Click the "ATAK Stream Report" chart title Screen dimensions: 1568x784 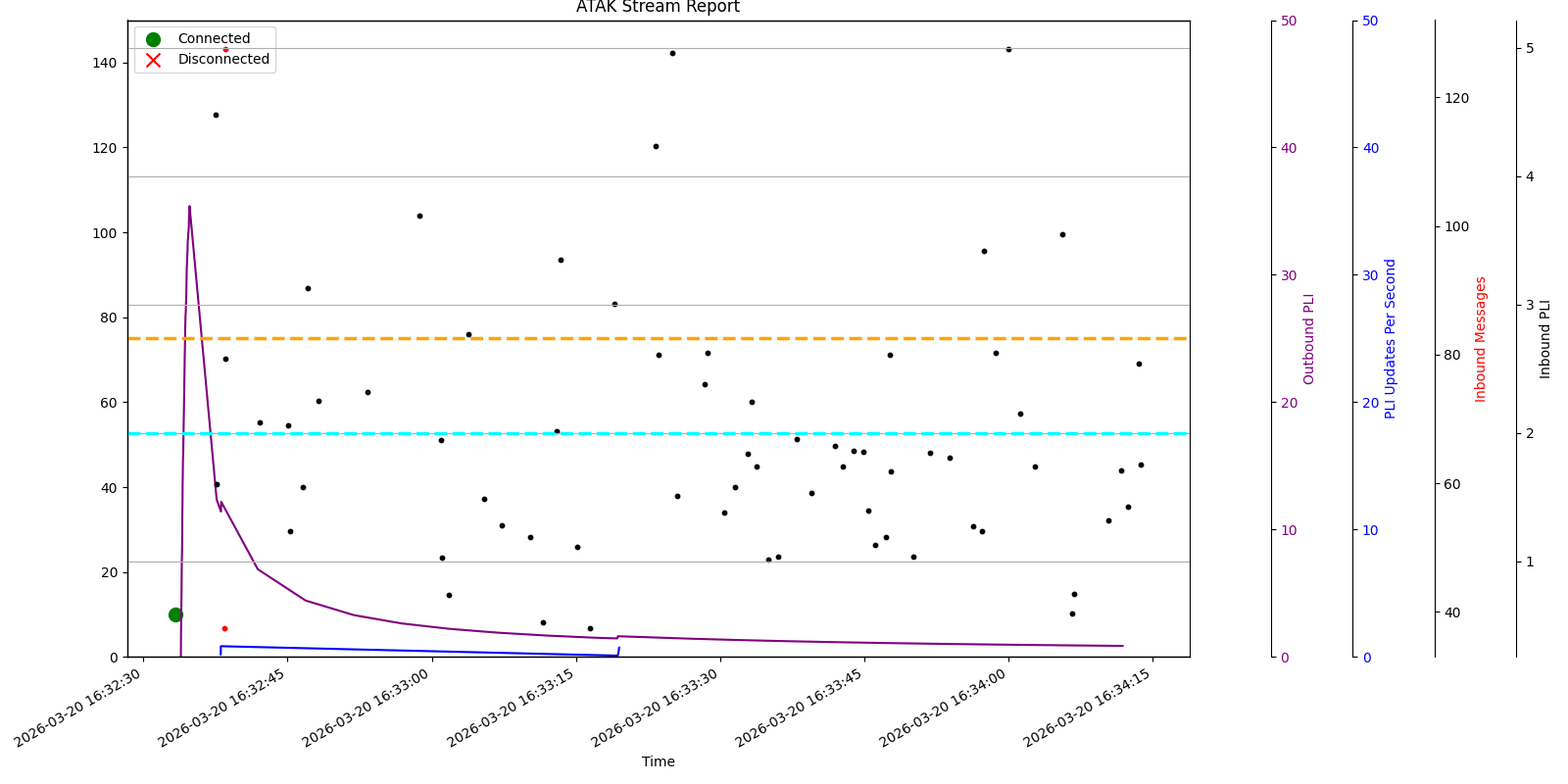658,8
